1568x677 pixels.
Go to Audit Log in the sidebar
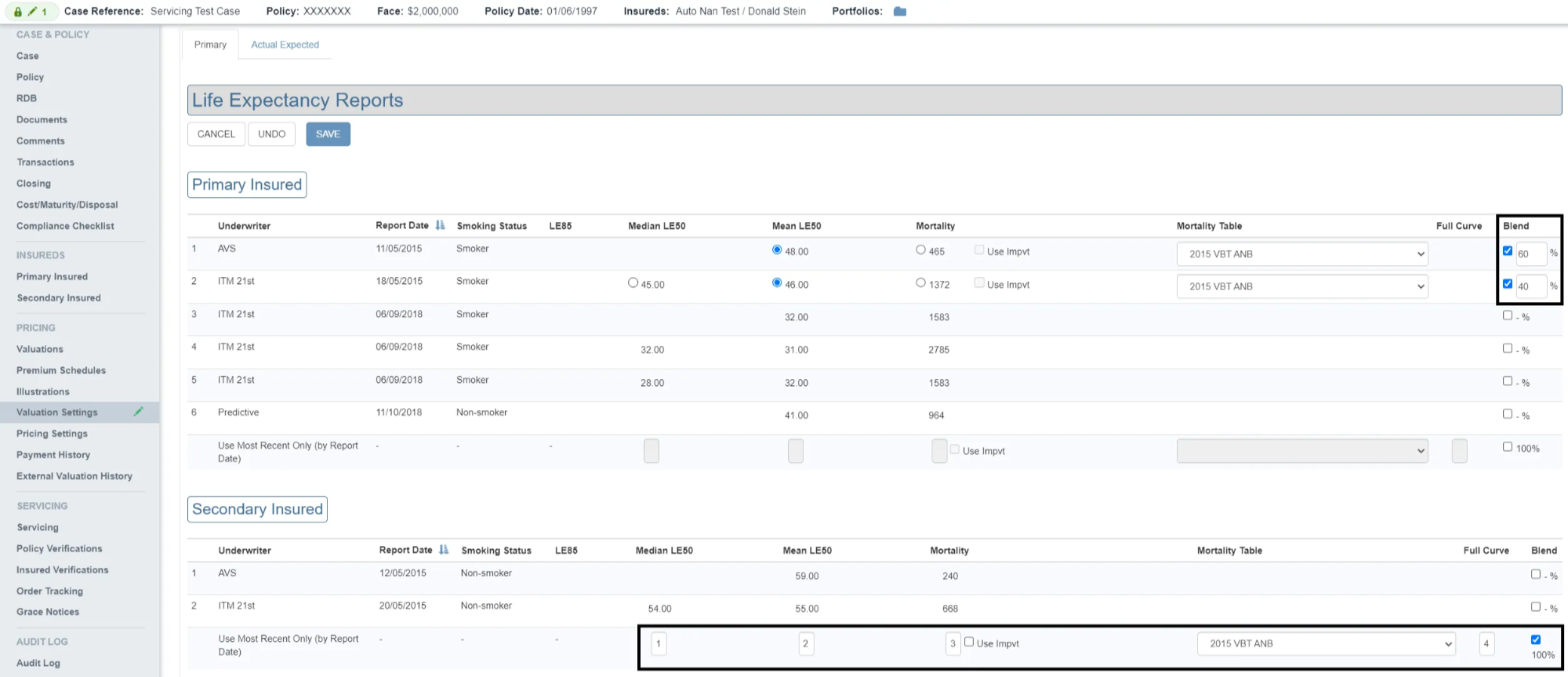(38, 663)
